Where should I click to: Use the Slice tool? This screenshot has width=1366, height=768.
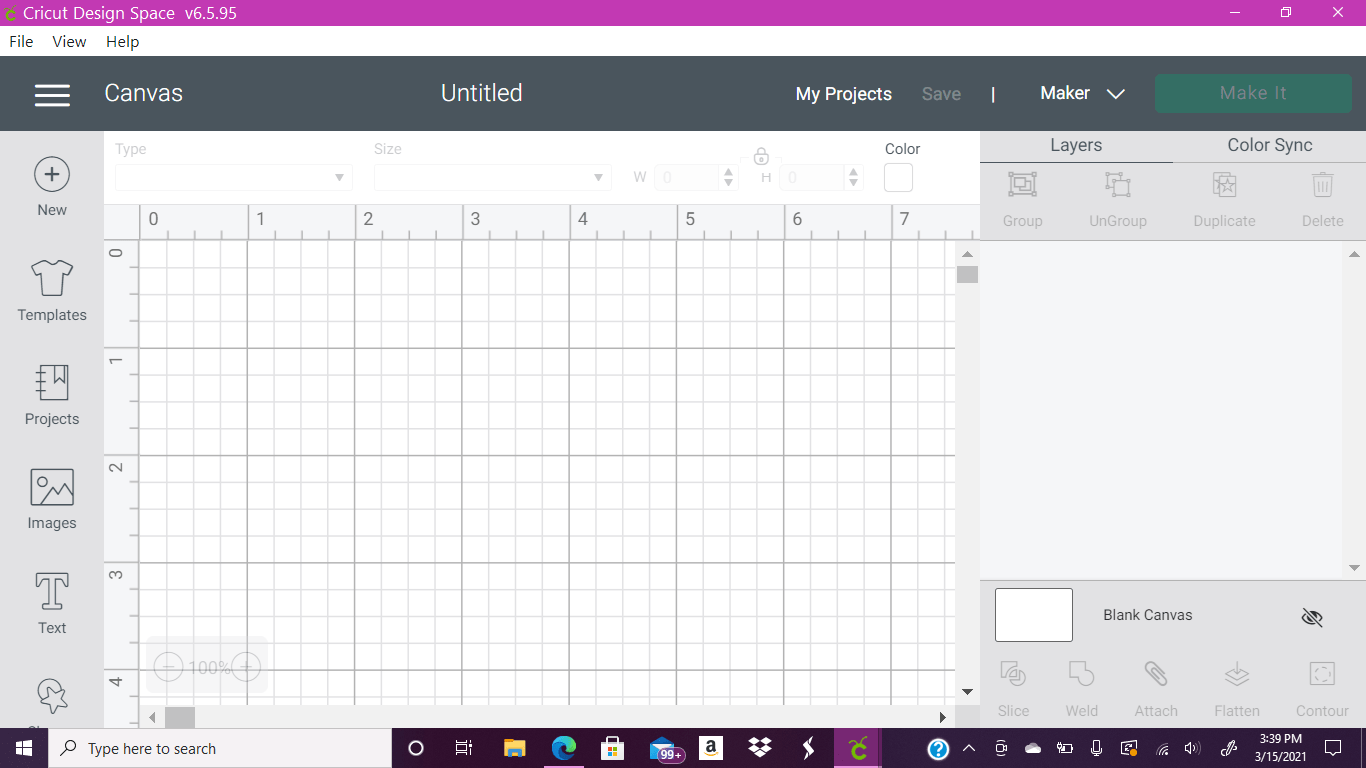[x=1013, y=687]
